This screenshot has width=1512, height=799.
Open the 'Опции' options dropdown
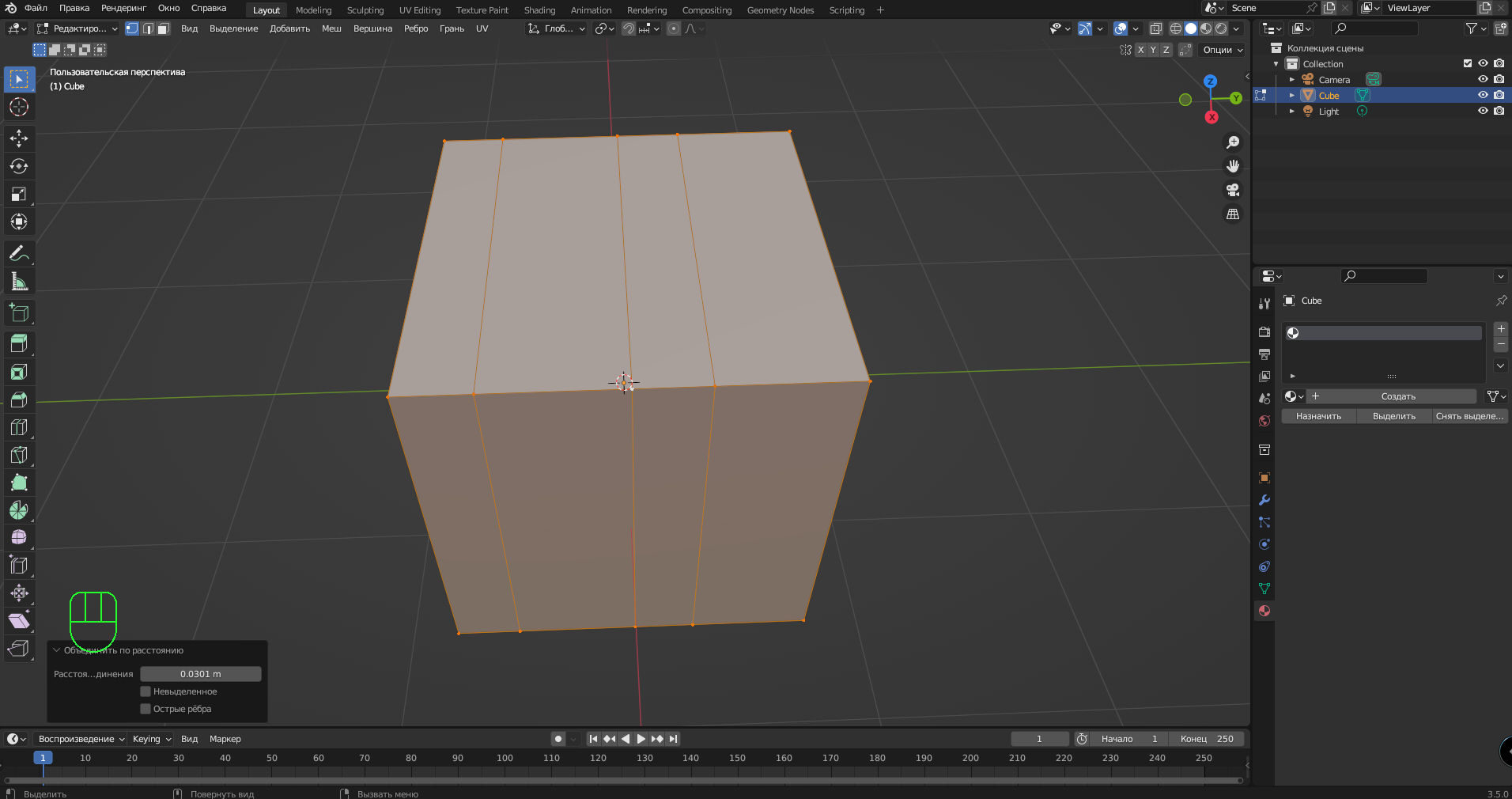[1222, 50]
